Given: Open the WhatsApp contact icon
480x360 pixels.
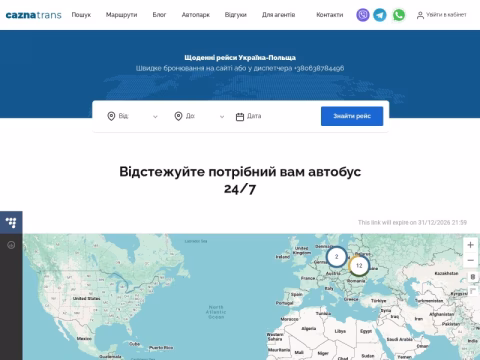Looking at the screenshot, I should [x=399, y=15].
